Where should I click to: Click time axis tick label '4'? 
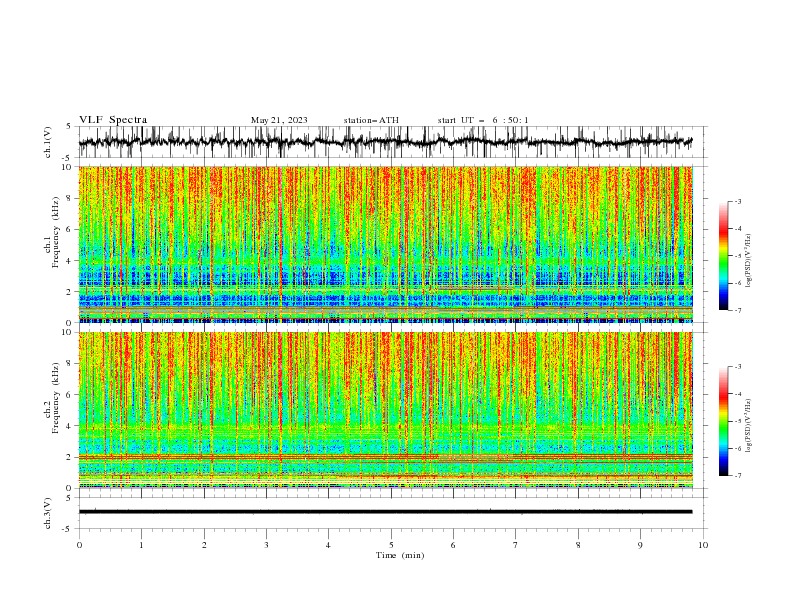tap(329, 545)
